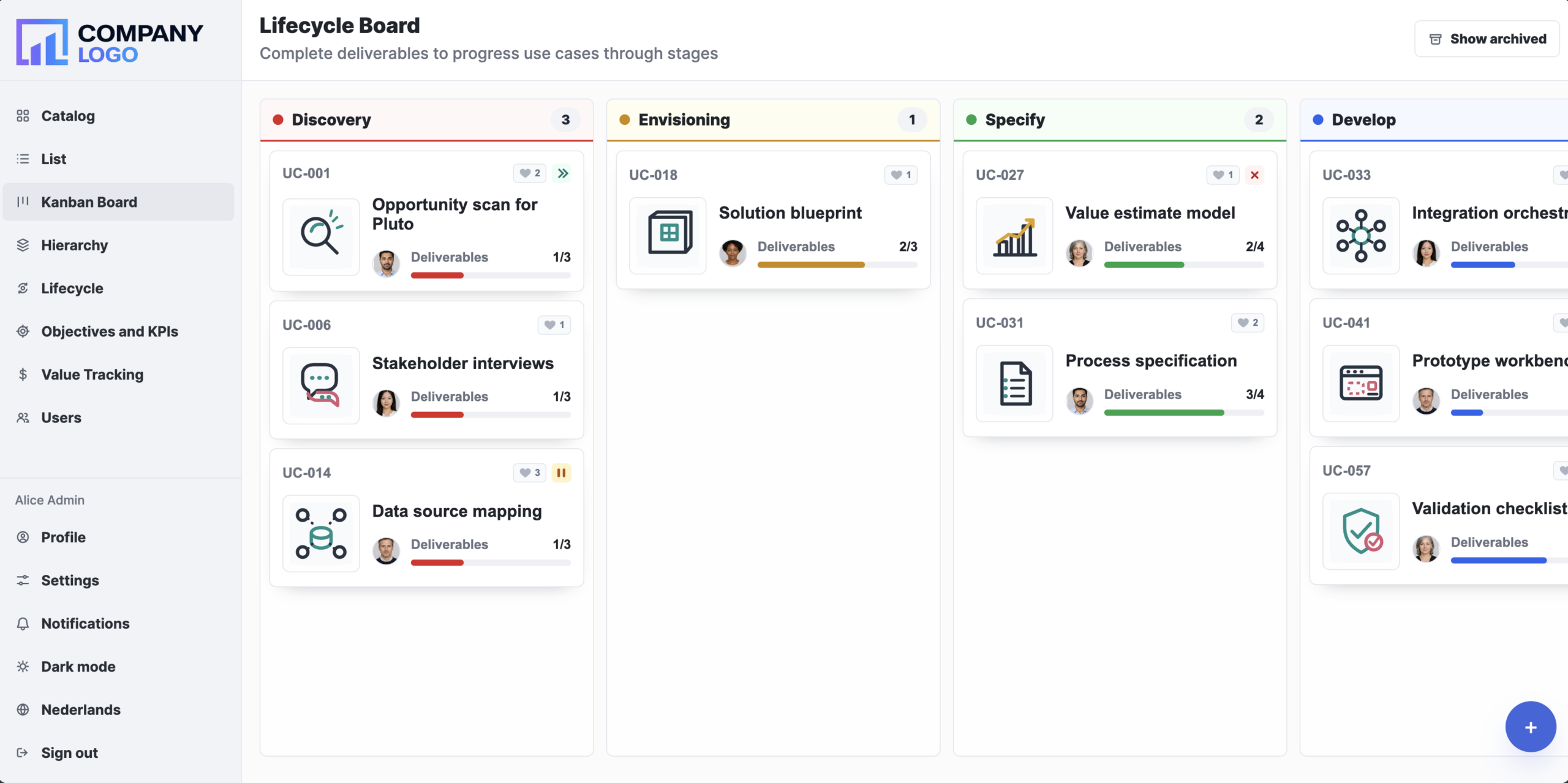The image size is (1568, 783).
Task: Click the Develop column header
Action: (x=1434, y=120)
